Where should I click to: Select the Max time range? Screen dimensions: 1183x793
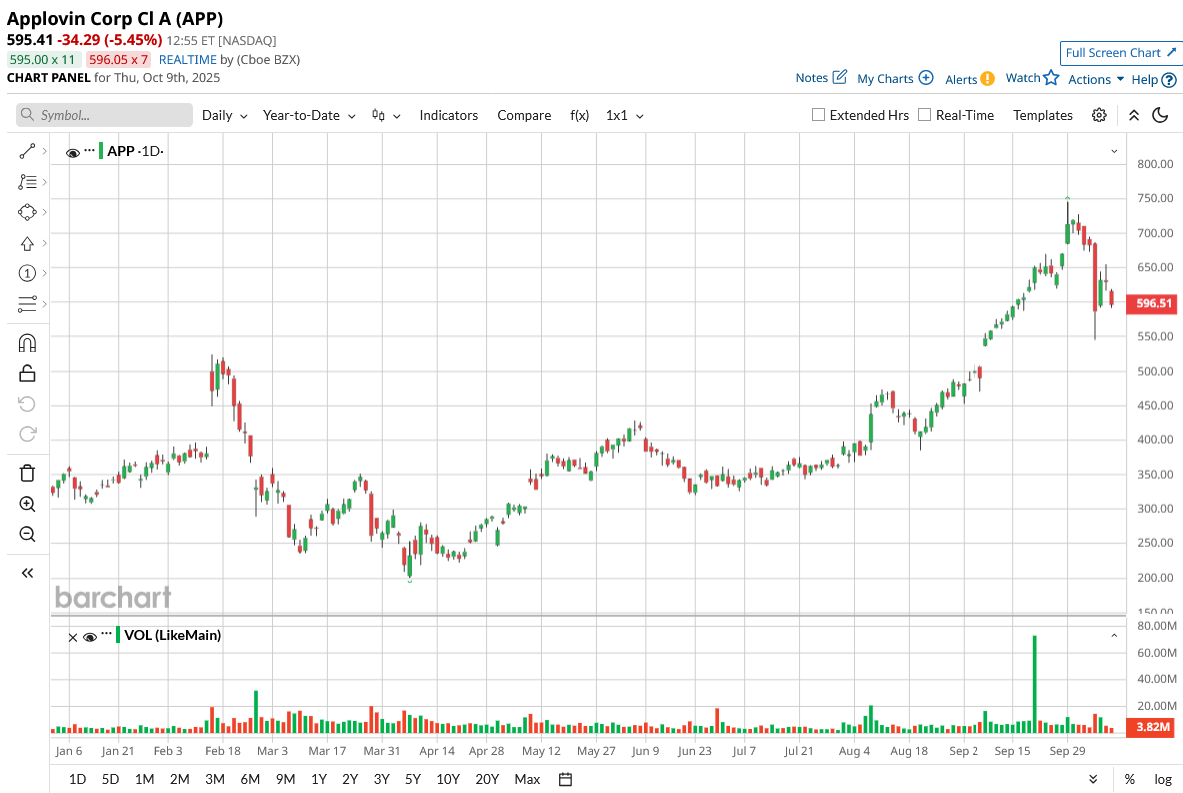tap(527, 779)
